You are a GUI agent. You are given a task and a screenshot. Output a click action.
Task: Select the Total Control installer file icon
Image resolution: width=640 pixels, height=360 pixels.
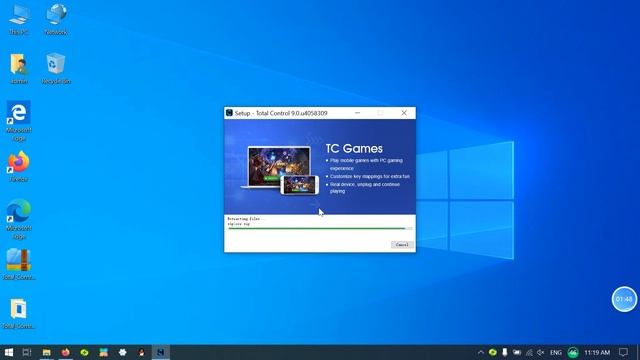(19, 313)
